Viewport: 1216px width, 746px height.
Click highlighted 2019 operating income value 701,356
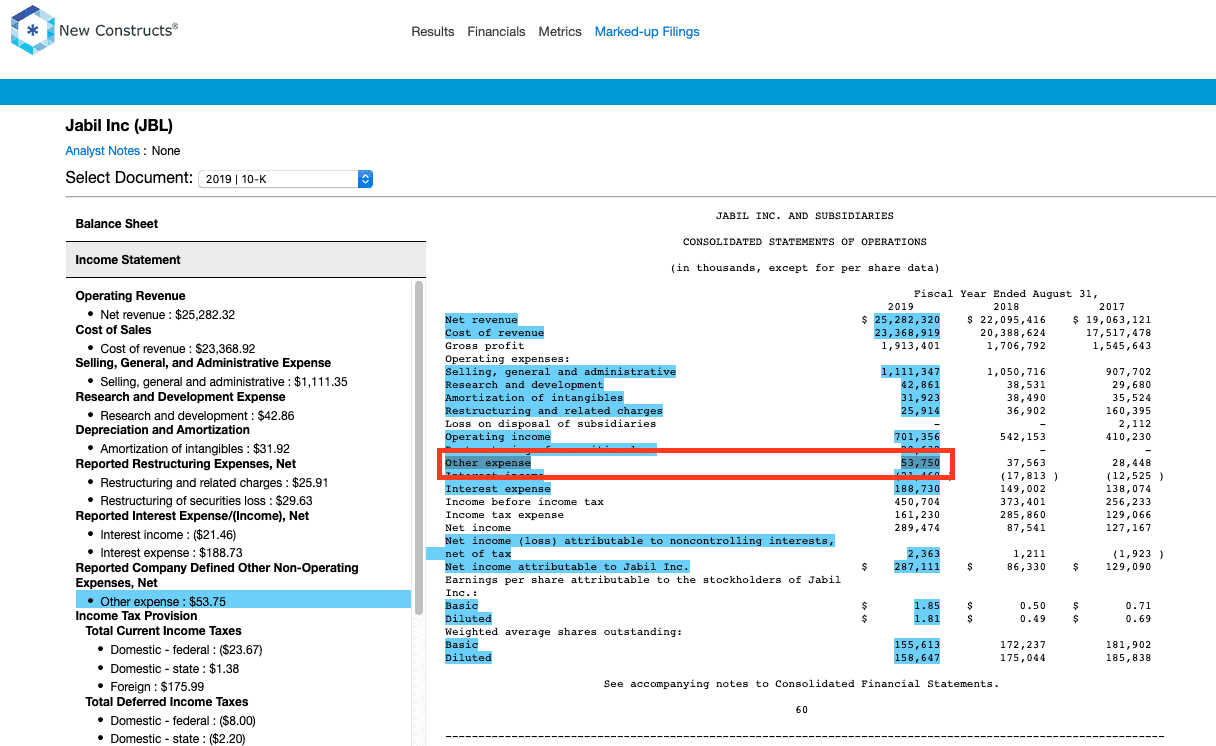pos(917,437)
